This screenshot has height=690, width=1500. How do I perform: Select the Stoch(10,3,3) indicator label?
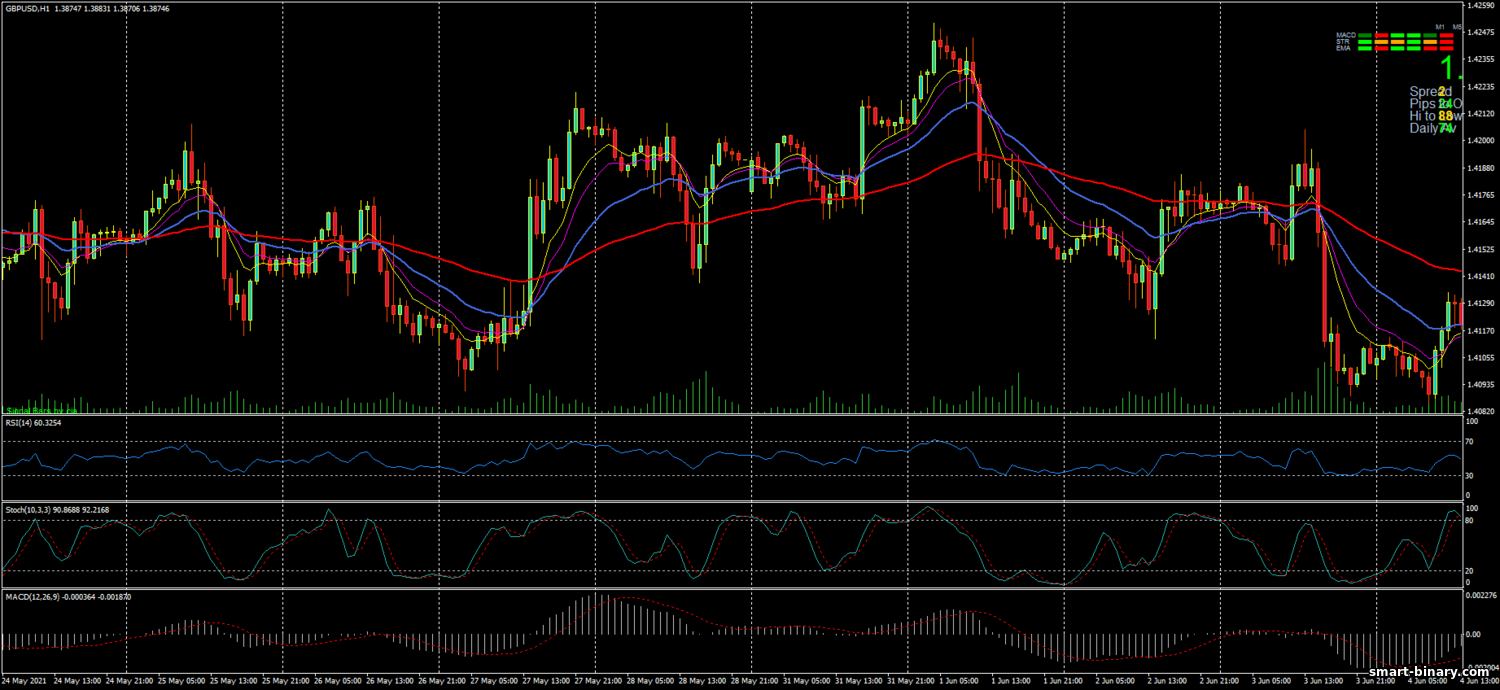29,510
